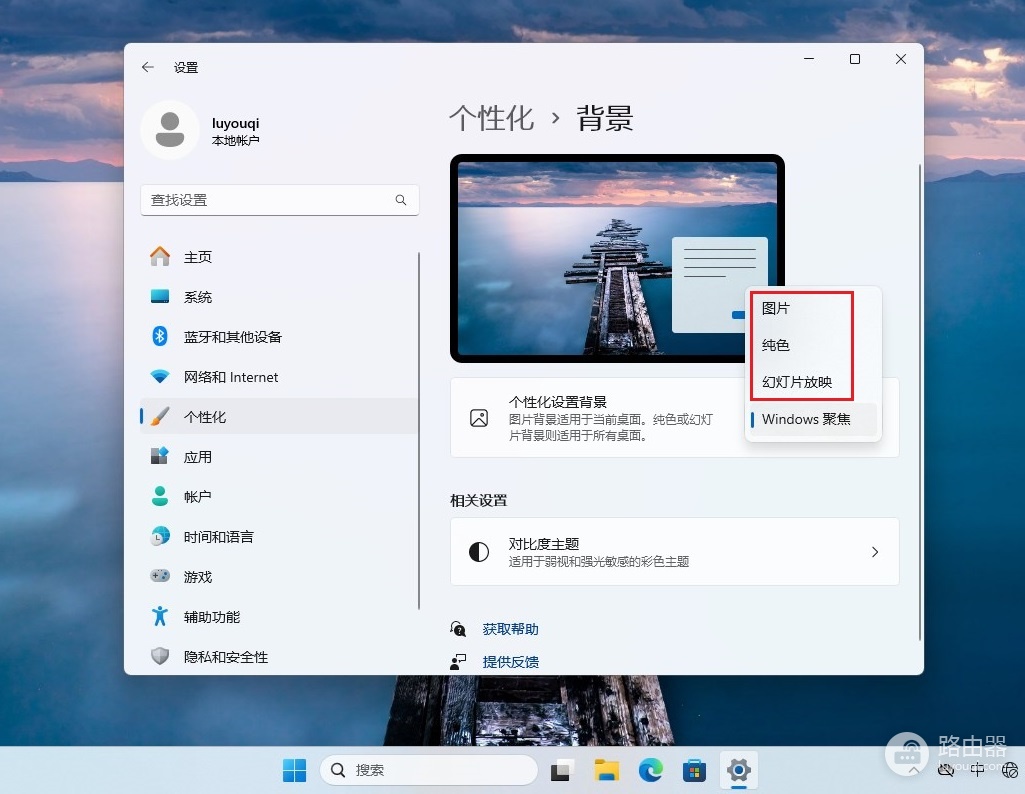Click the help icon beside 获取帮助
The height and width of the screenshot is (794, 1025).
click(458, 629)
